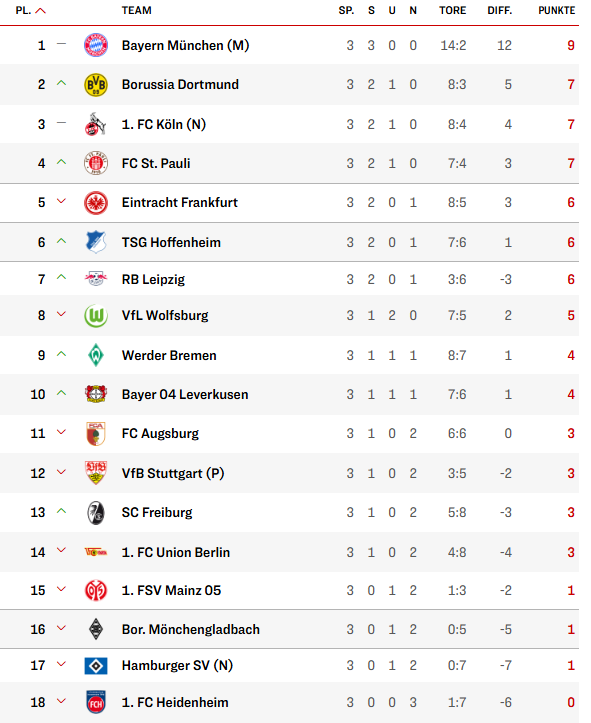
Task: Click the SC Freiburg table row
Action: (x=290, y=512)
